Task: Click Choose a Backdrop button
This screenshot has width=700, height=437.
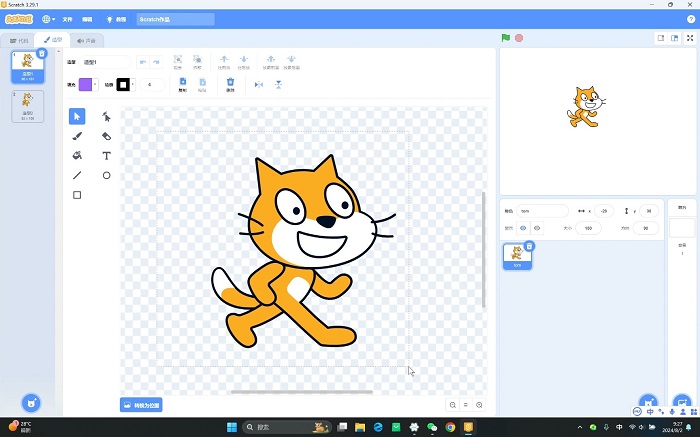Action: (682, 402)
